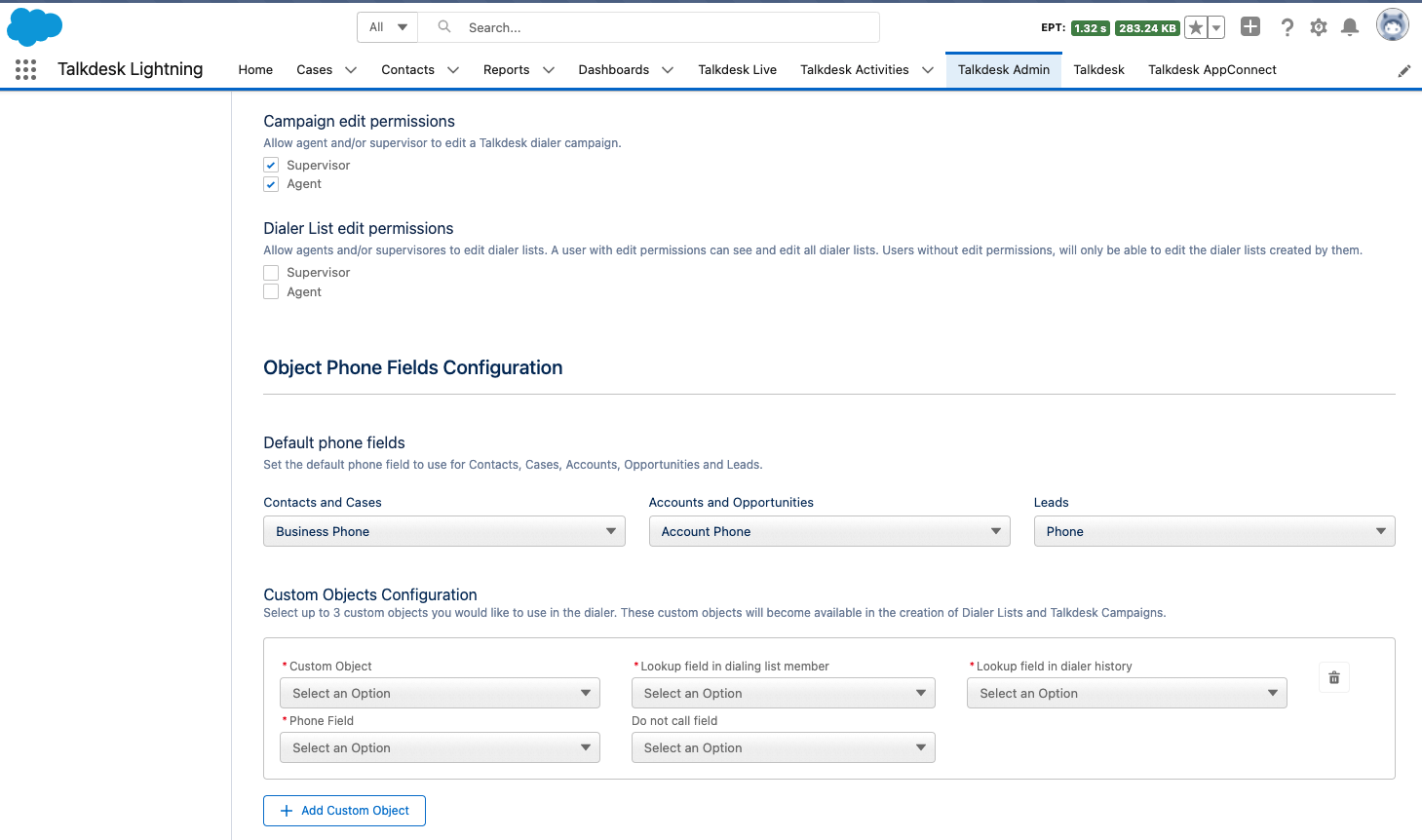
Task: Open the App Launcher grid icon
Action: coord(24,69)
